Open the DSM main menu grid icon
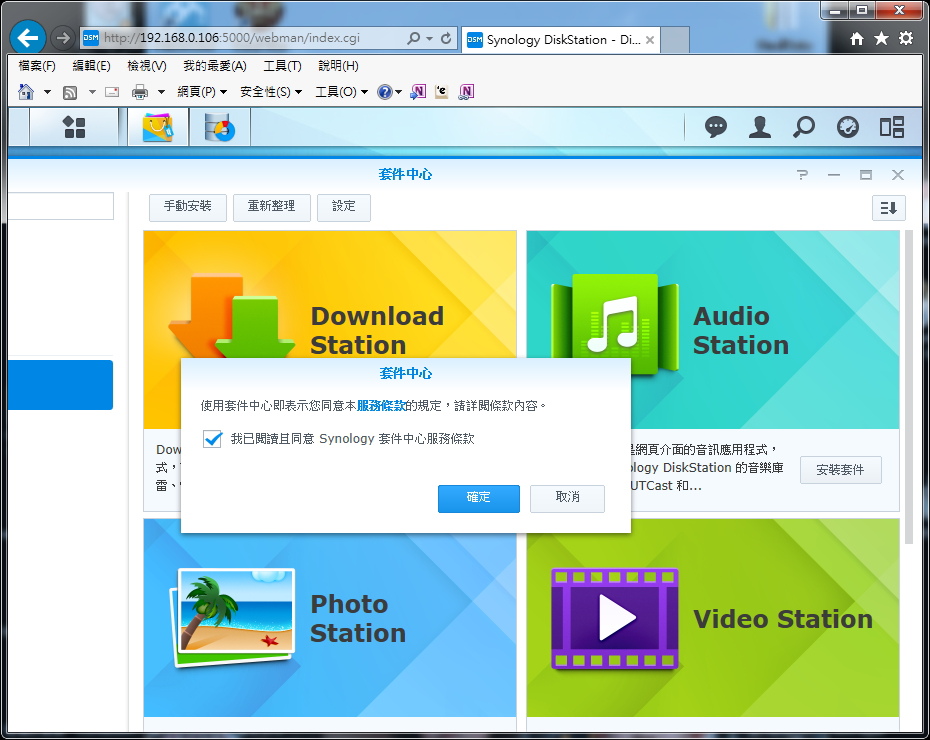 coord(74,127)
